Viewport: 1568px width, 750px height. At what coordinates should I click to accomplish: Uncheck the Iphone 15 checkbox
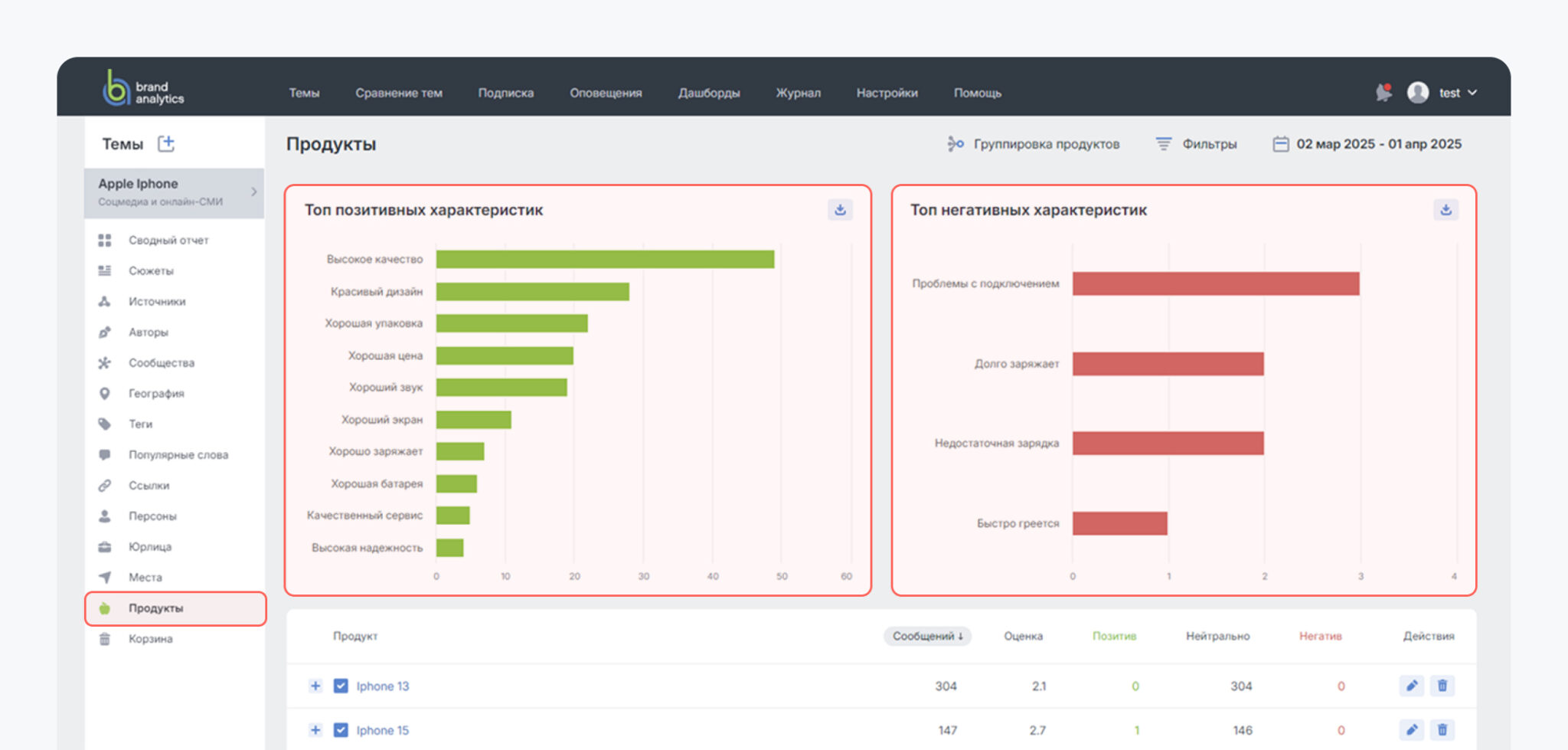click(x=341, y=730)
